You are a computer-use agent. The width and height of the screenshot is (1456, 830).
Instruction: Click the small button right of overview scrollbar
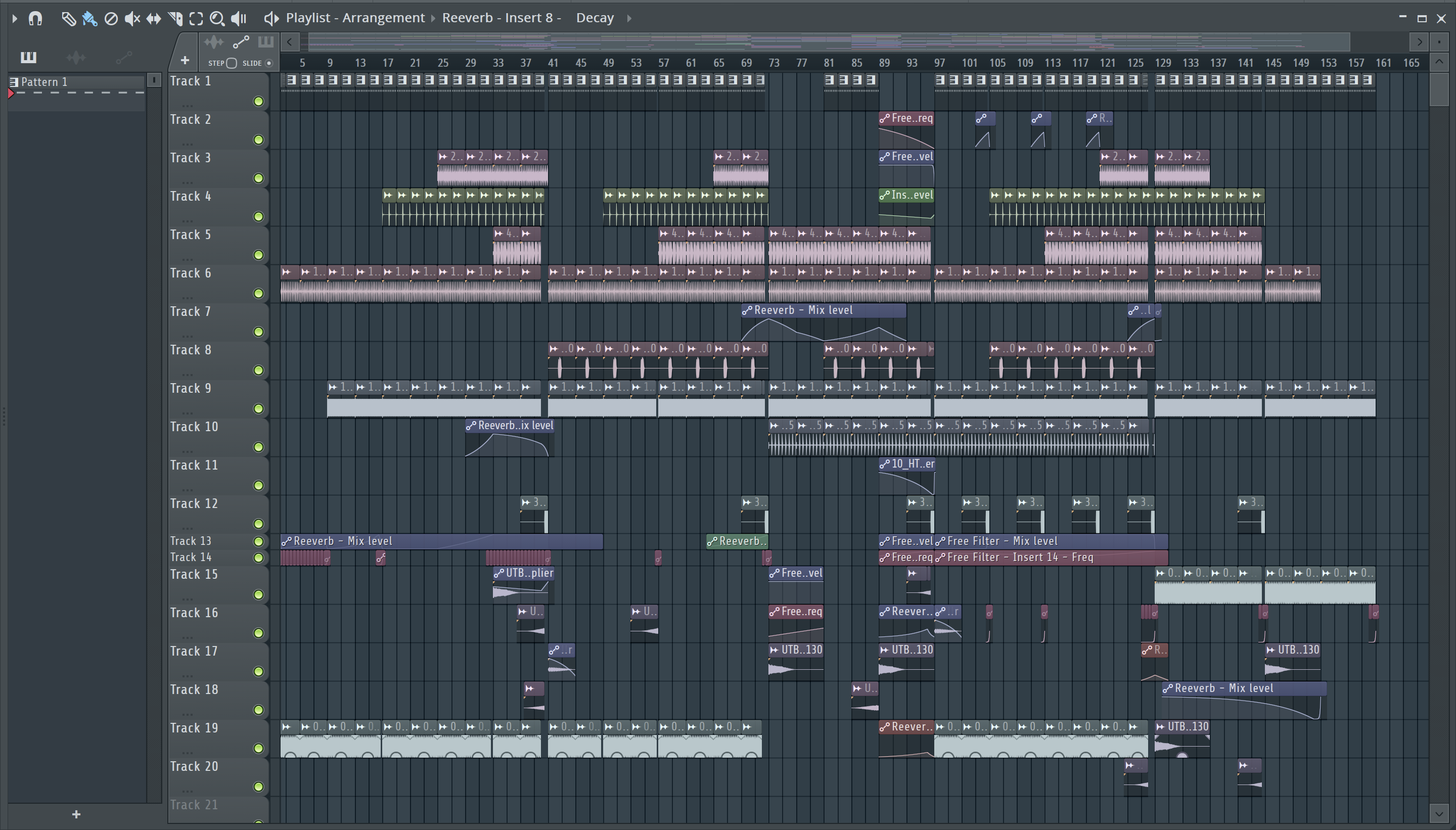(1439, 41)
